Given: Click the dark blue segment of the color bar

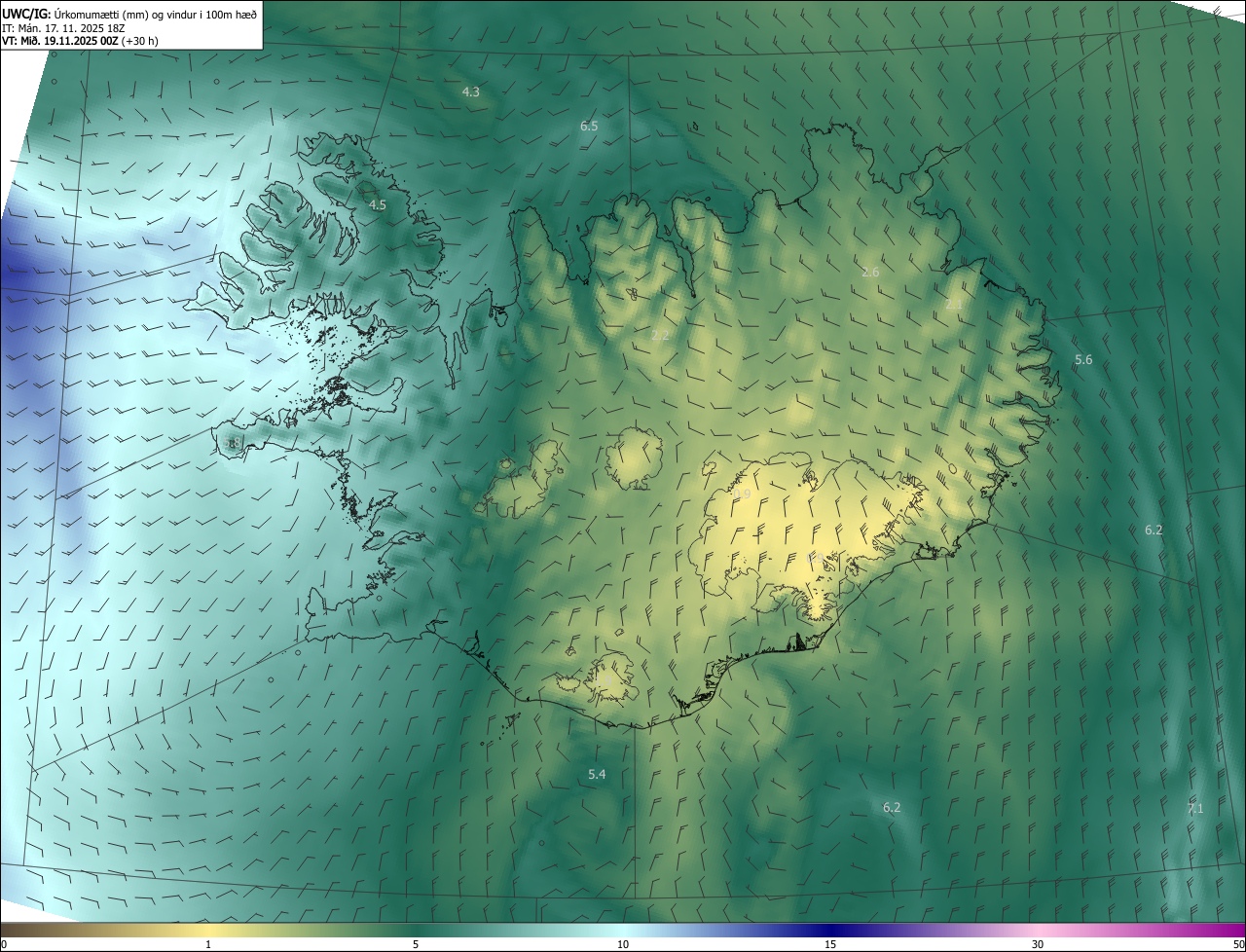Looking at the screenshot, I should (830, 930).
